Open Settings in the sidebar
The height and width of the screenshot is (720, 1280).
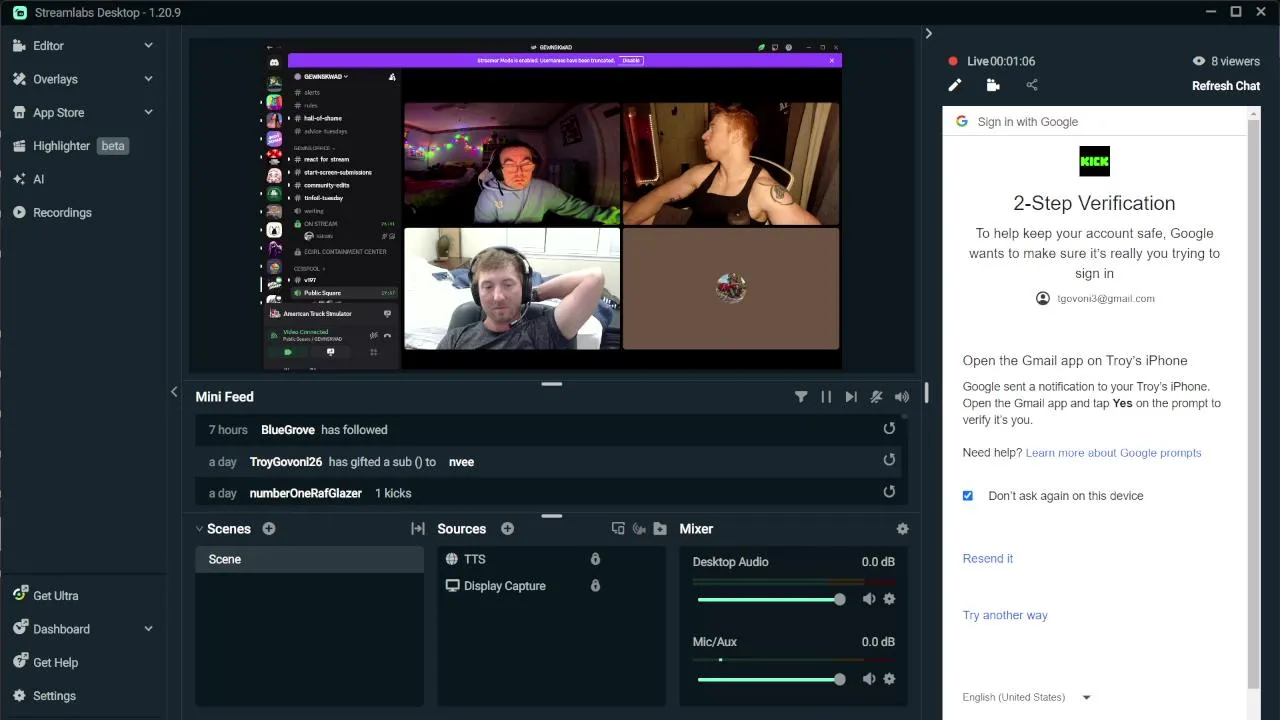tap(54, 696)
